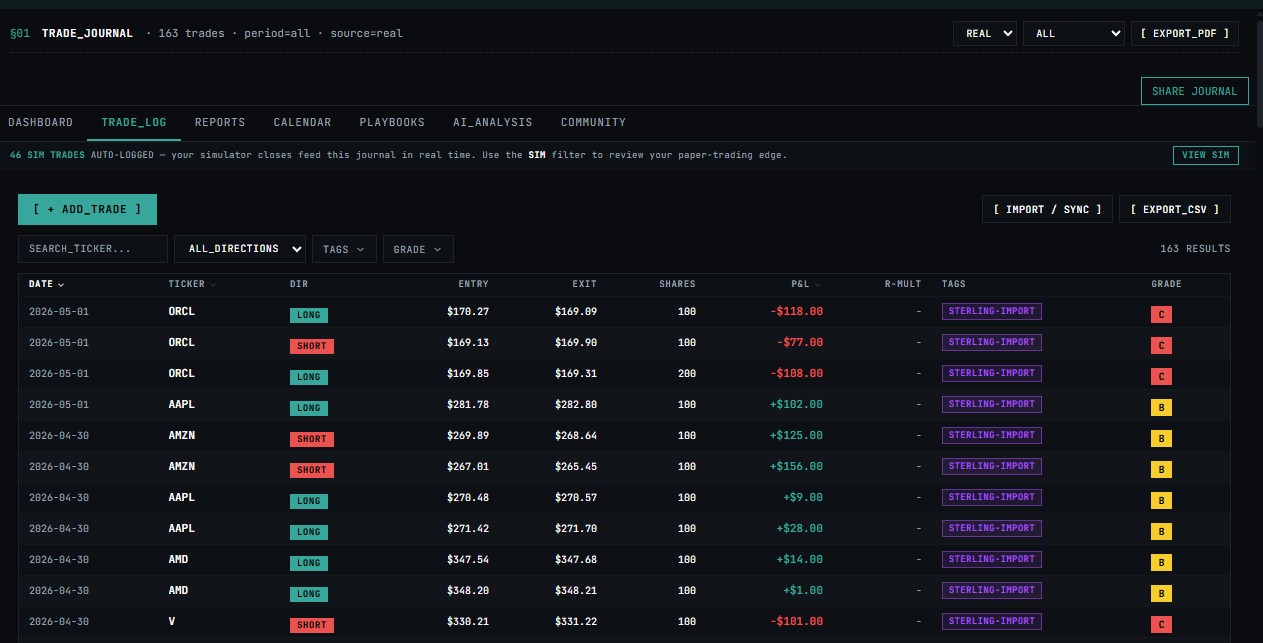The height and width of the screenshot is (643, 1263).
Task: Click STERLING-IMPORT tag on AMD +$14.00 row
Action: [x=992, y=559]
